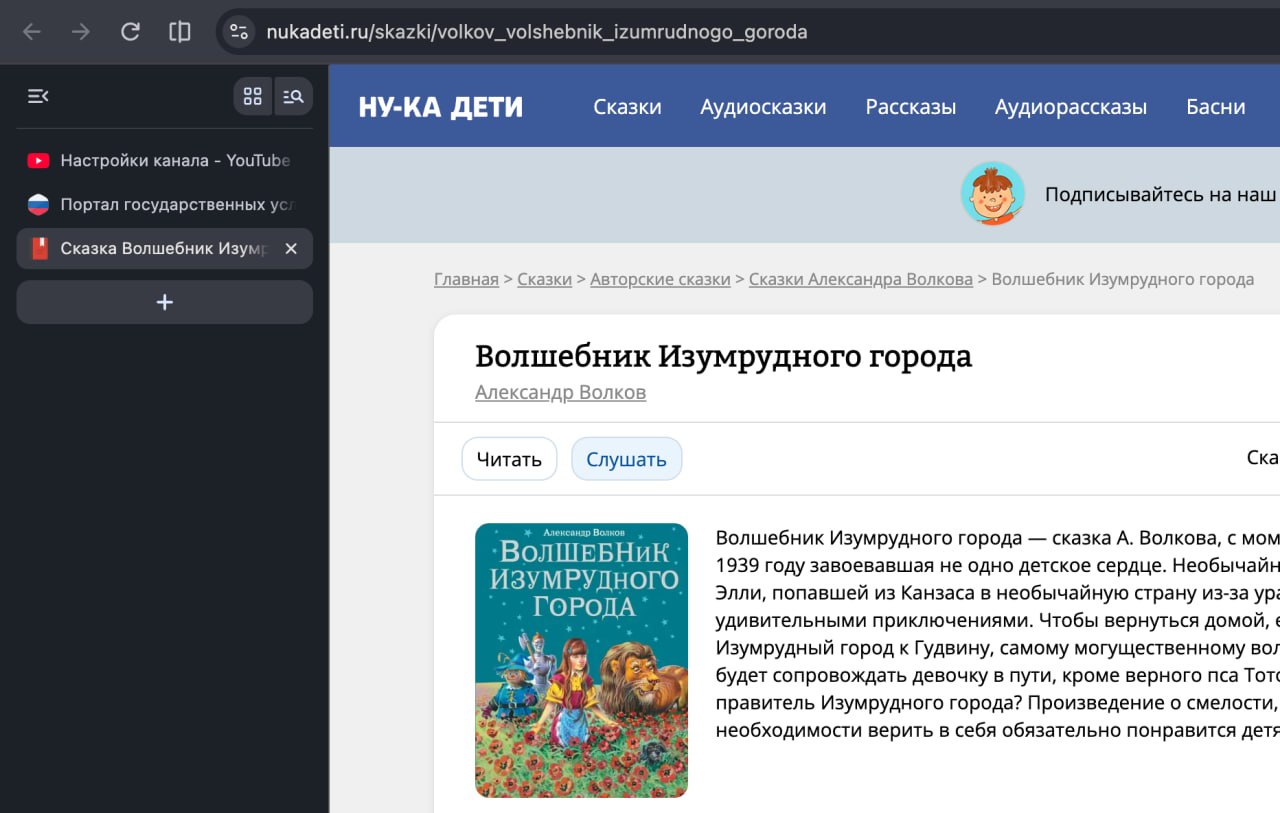Open Авторские сказки breadcrumb link
Screen dimensions: 1280x813
pos(660,279)
